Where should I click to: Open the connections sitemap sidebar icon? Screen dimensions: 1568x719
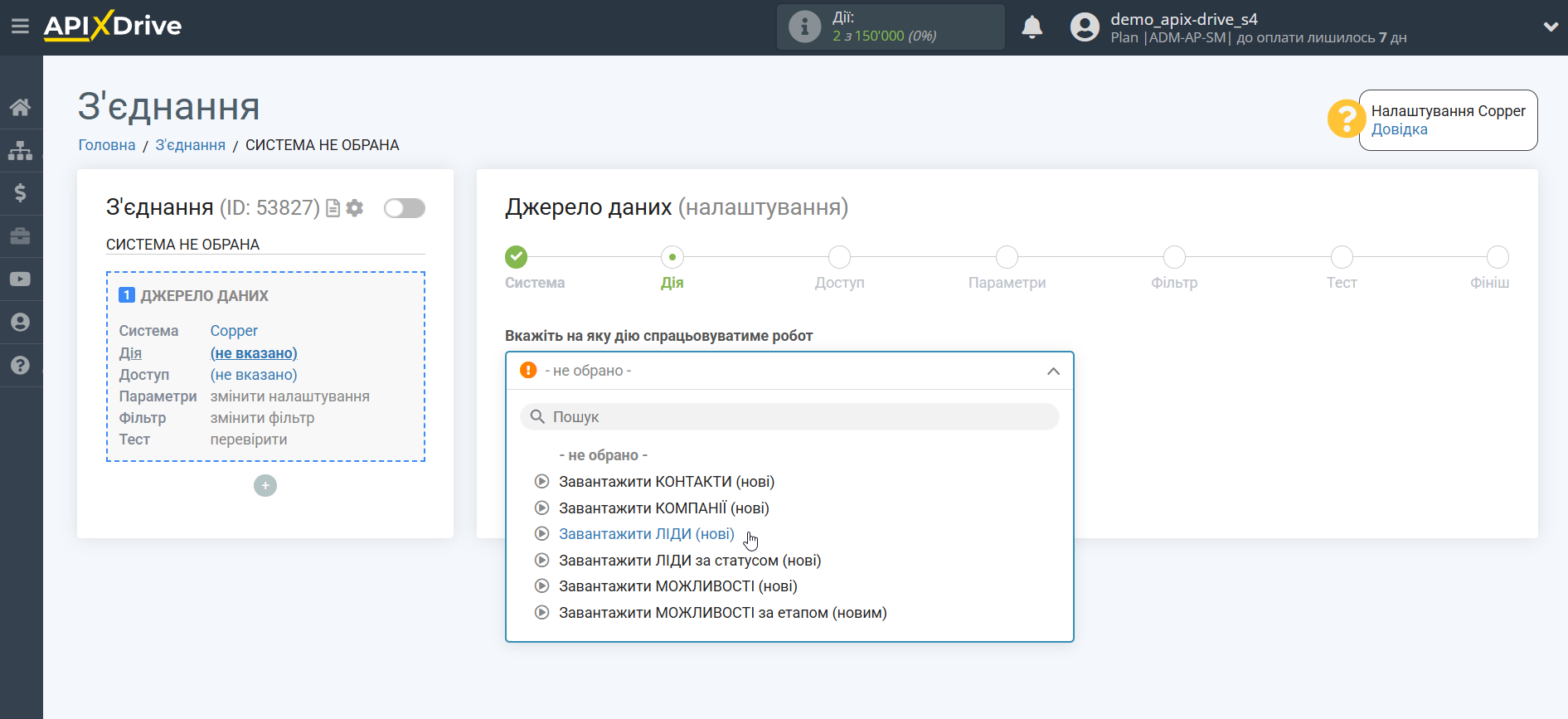[21, 150]
